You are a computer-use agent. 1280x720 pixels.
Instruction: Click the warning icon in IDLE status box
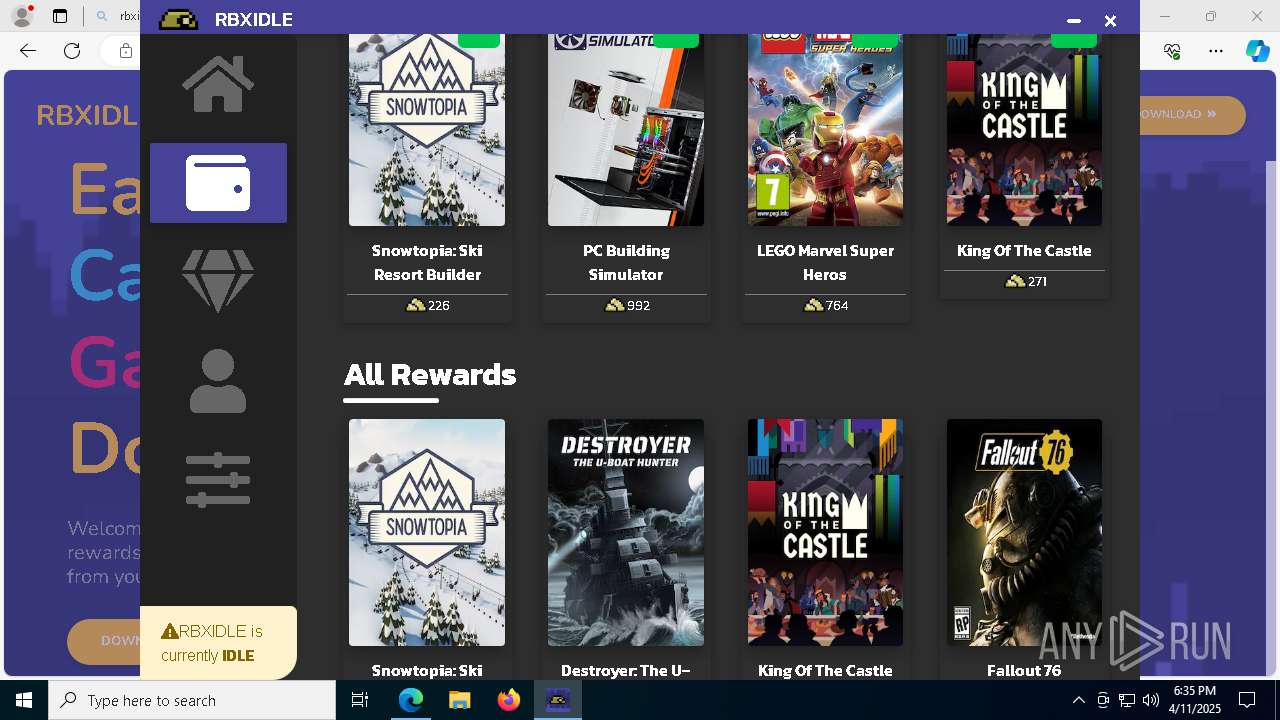pyautogui.click(x=169, y=631)
